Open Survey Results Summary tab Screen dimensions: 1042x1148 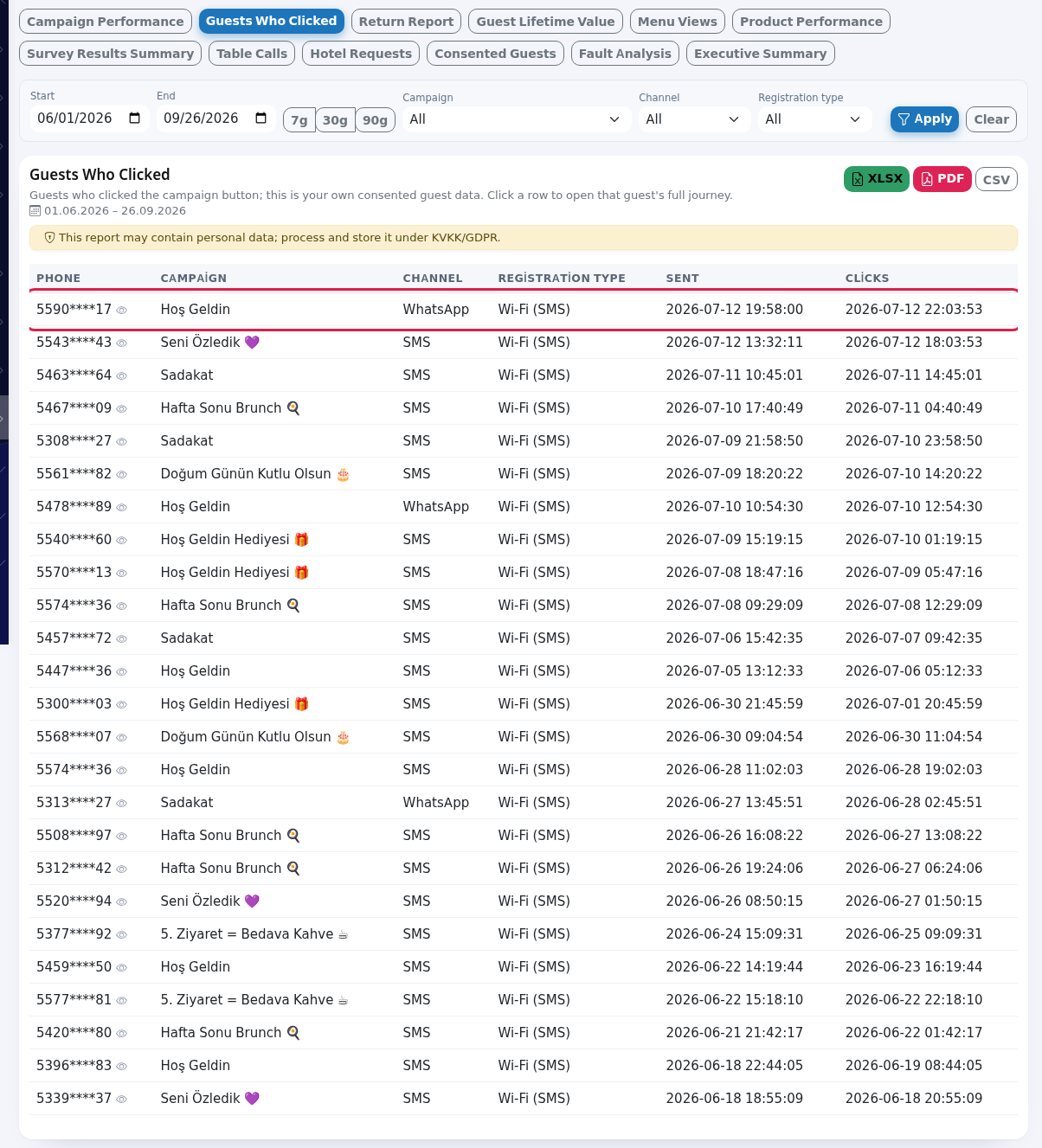tap(110, 54)
